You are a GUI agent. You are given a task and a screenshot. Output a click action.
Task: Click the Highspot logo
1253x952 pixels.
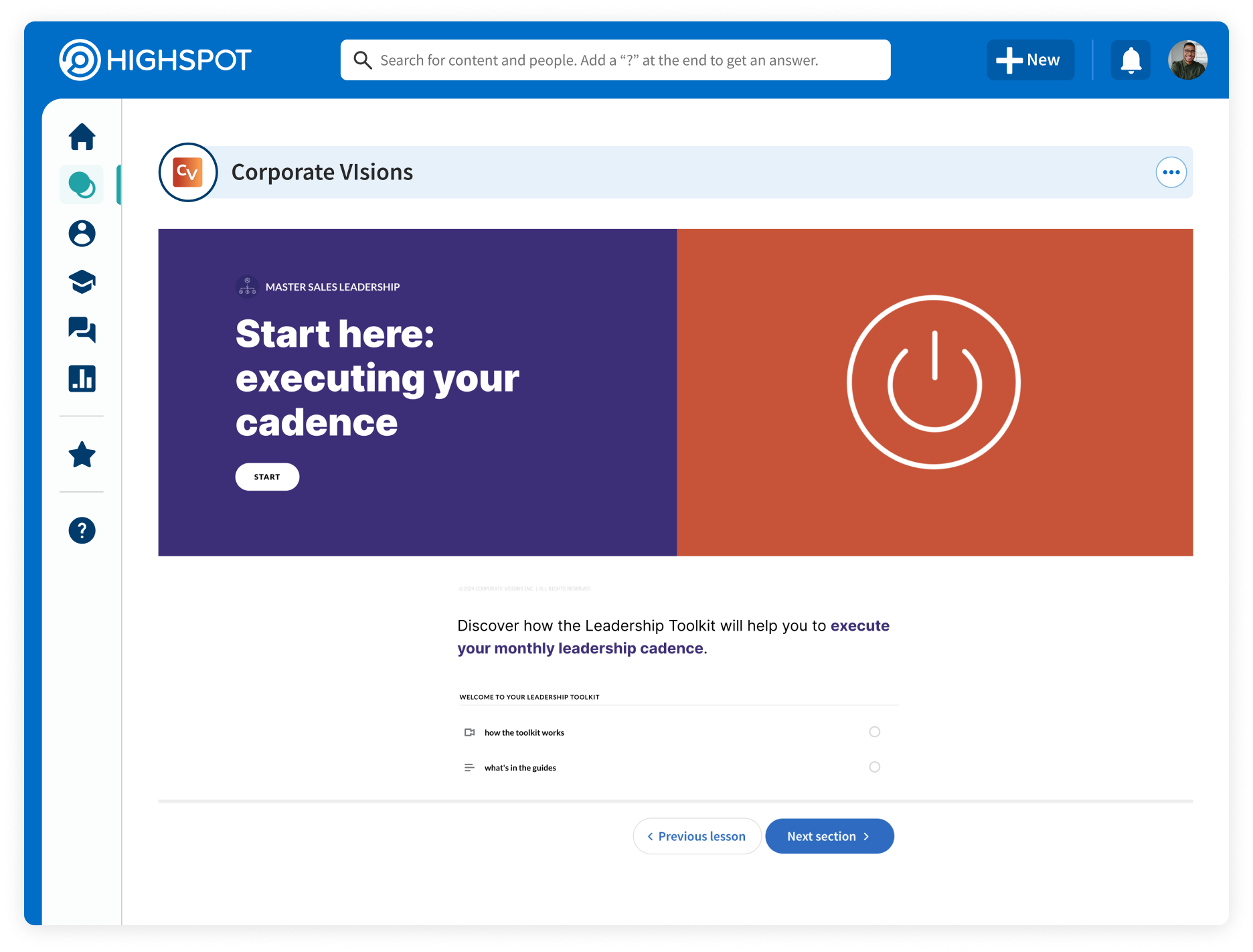(155, 60)
